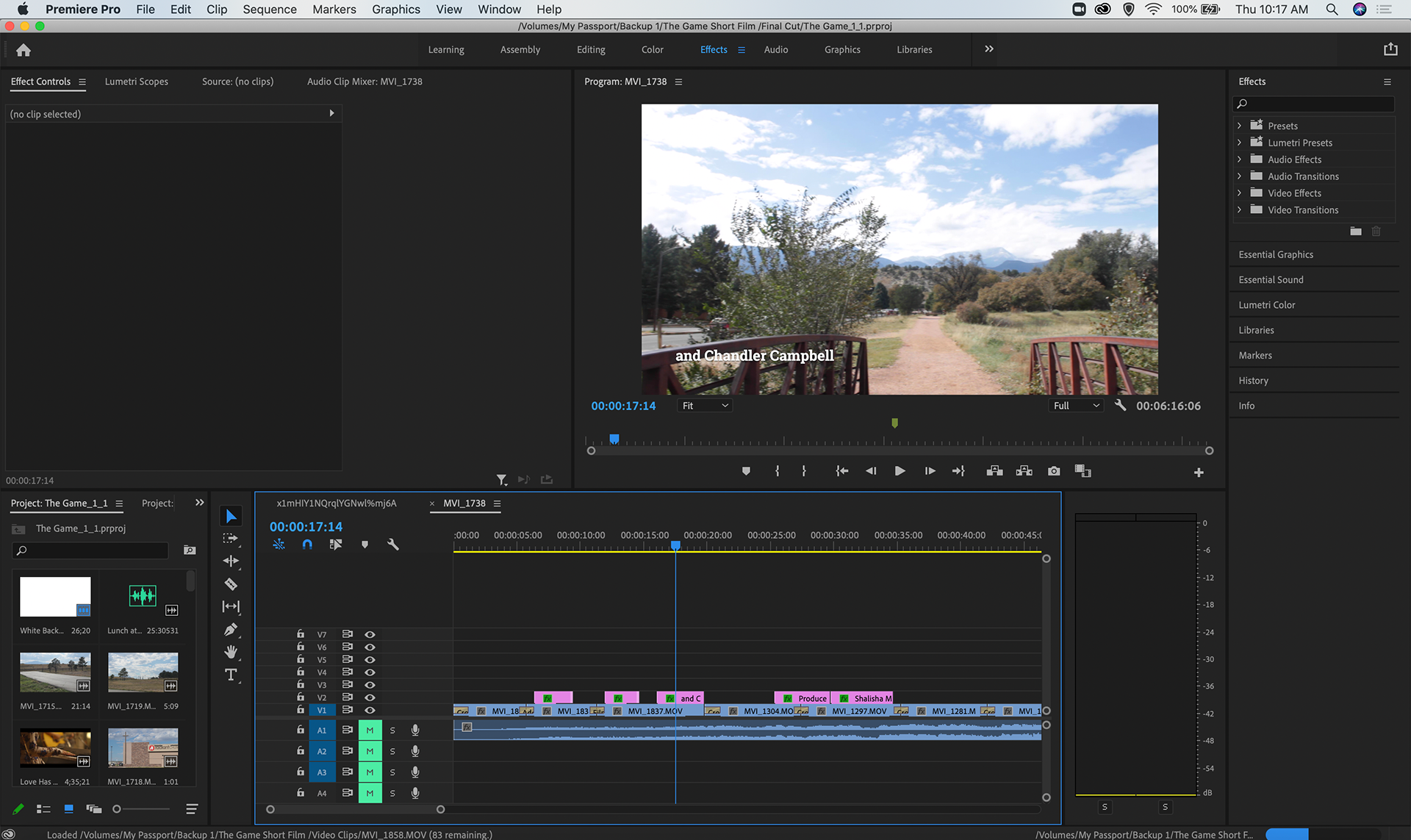Show more workspaces chevron

pos(989,49)
